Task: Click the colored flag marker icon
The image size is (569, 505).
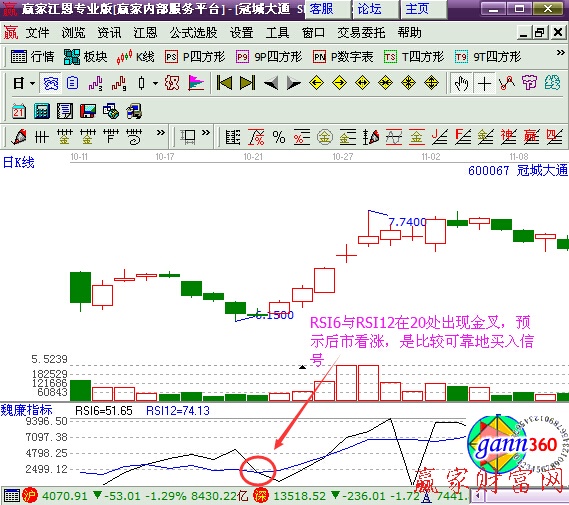Action: click(x=196, y=83)
